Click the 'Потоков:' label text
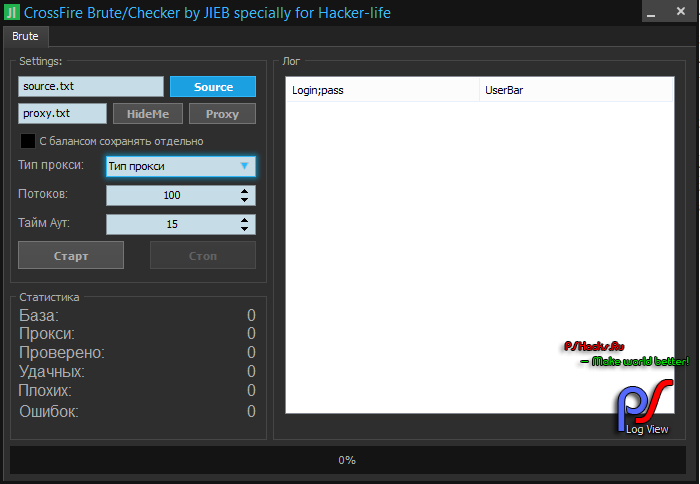This screenshot has width=700, height=484. point(43,194)
